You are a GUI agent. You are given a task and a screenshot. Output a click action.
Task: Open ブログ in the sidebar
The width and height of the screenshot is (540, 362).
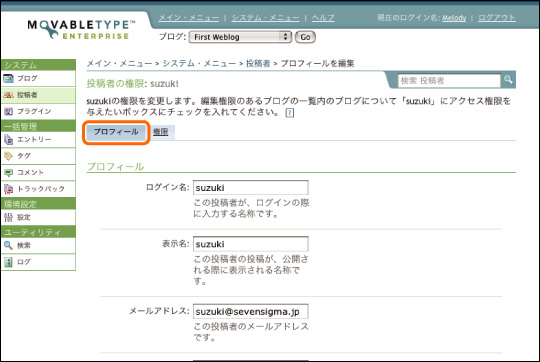click(38, 79)
